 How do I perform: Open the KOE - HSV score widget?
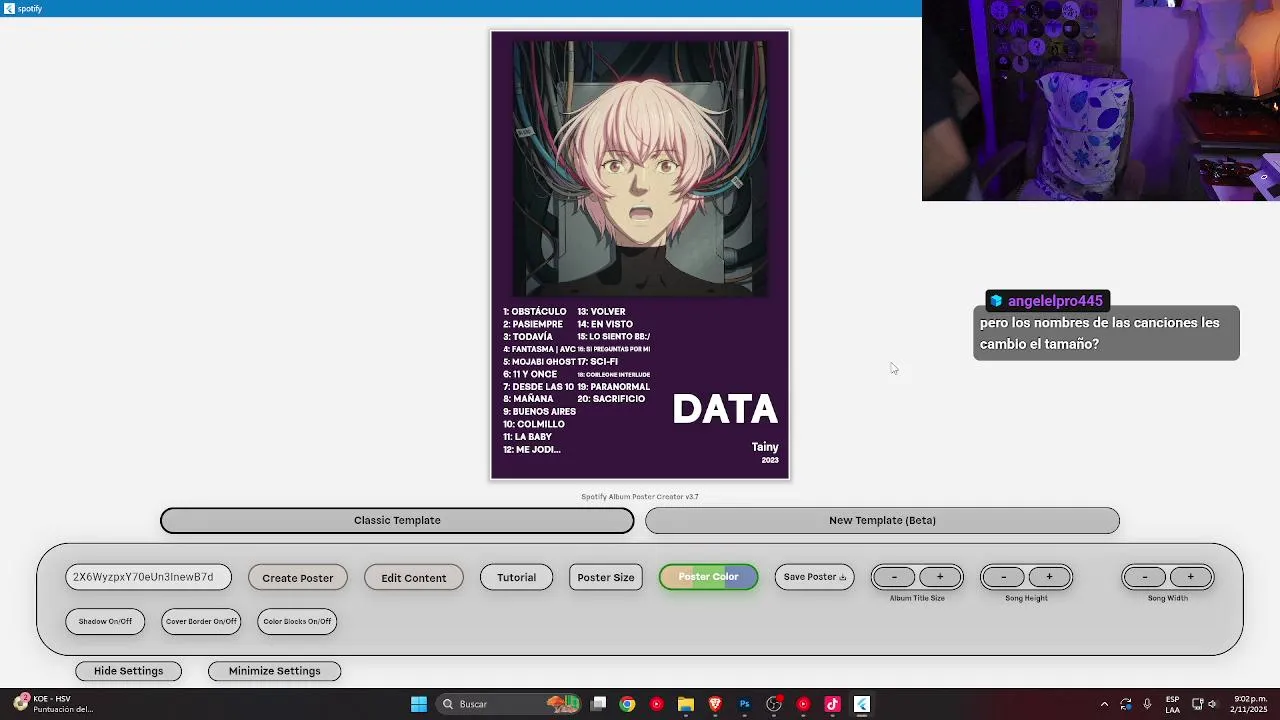[x=54, y=704]
